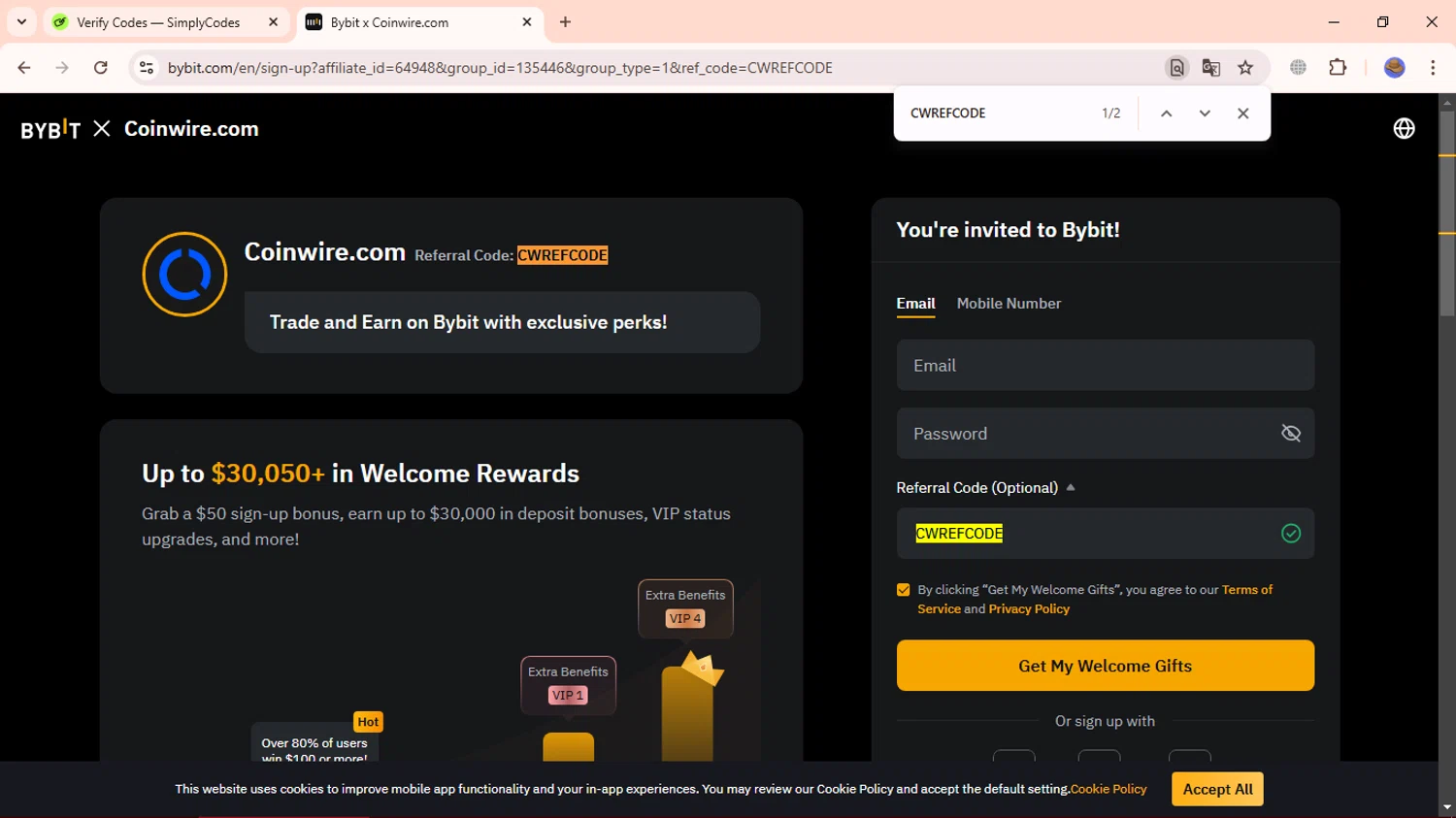Click the browser forward arrow
1456x818 pixels.
click(x=62, y=68)
